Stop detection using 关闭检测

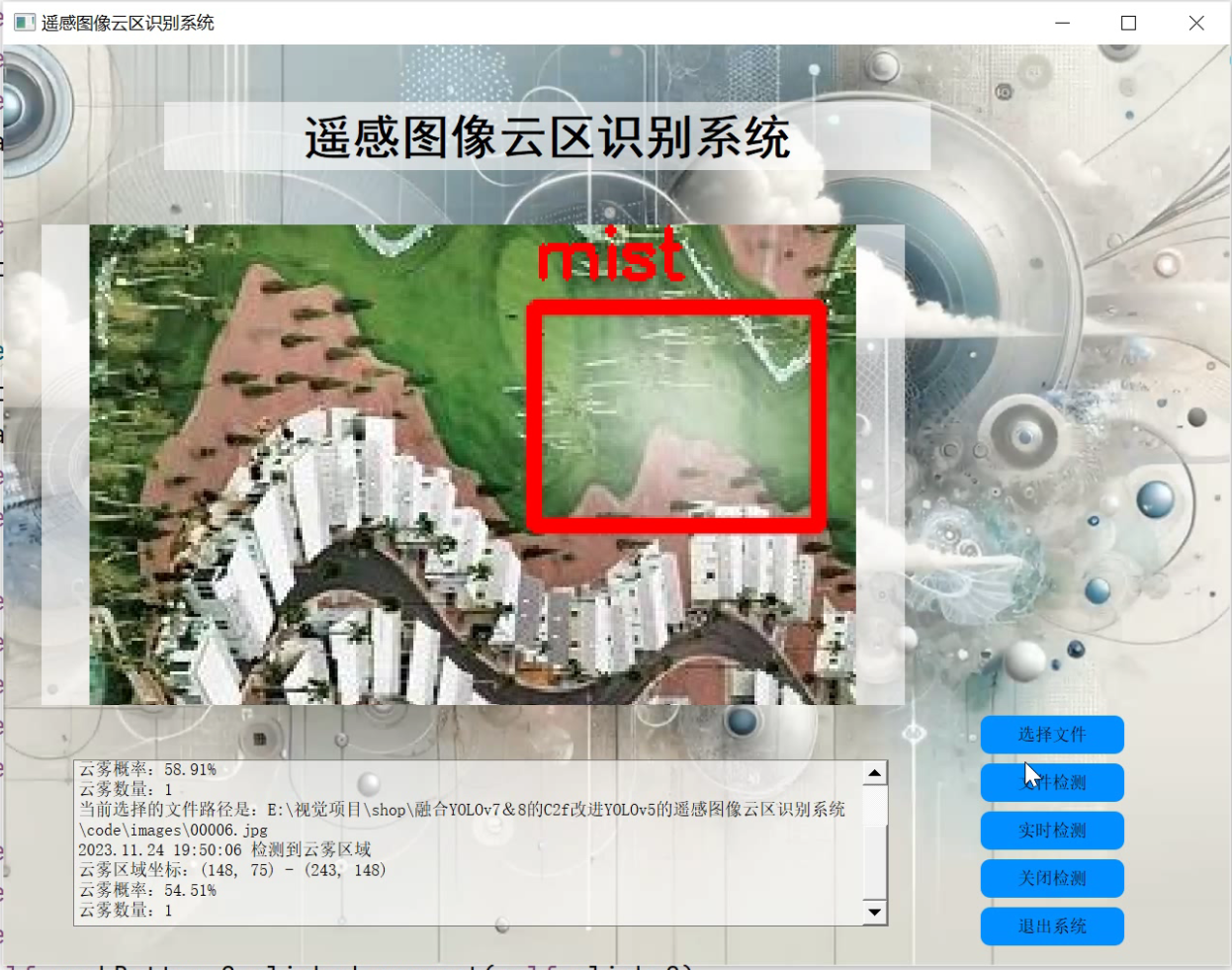tap(1052, 878)
